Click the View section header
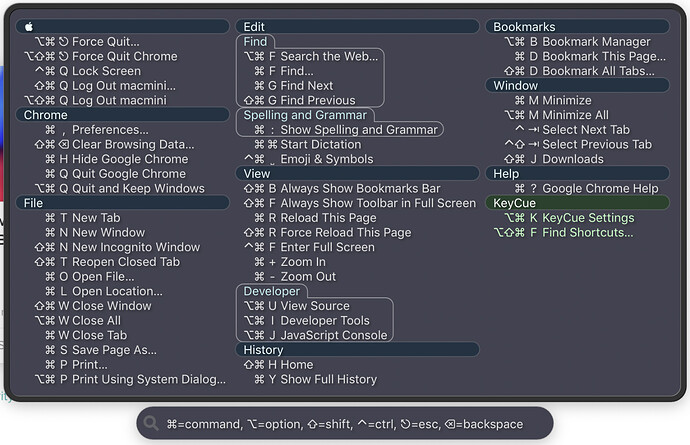Image resolution: width=690 pixels, height=445 pixels. click(357, 173)
